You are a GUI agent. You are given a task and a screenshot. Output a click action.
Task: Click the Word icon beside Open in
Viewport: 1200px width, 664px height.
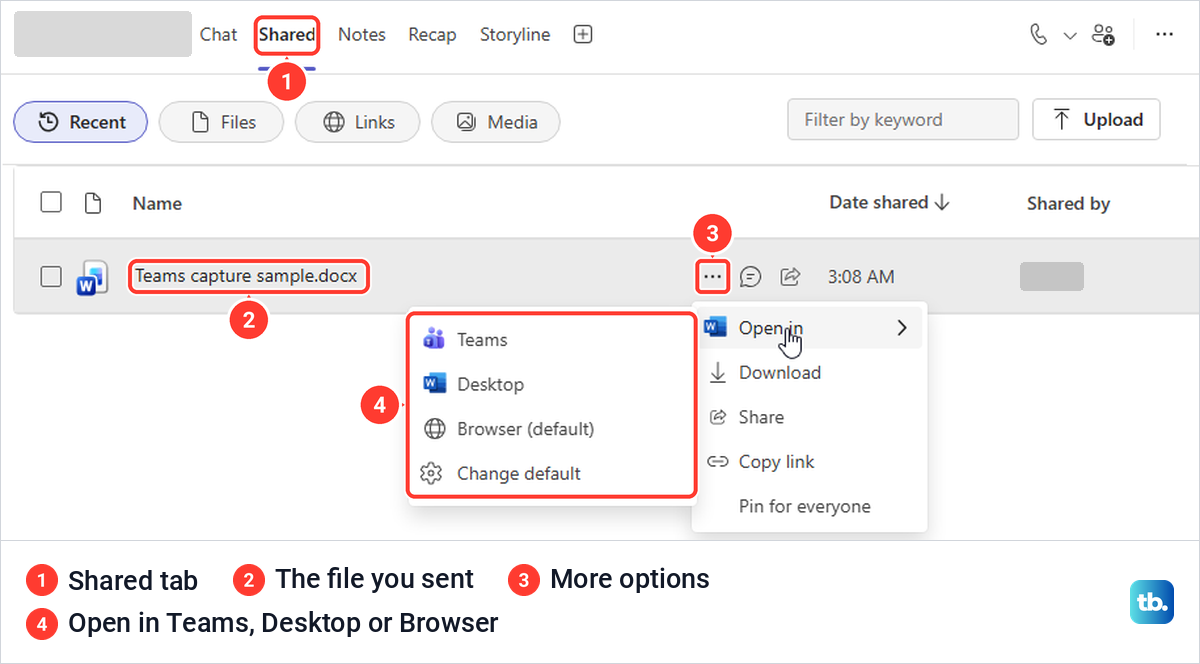(x=715, y=327)
